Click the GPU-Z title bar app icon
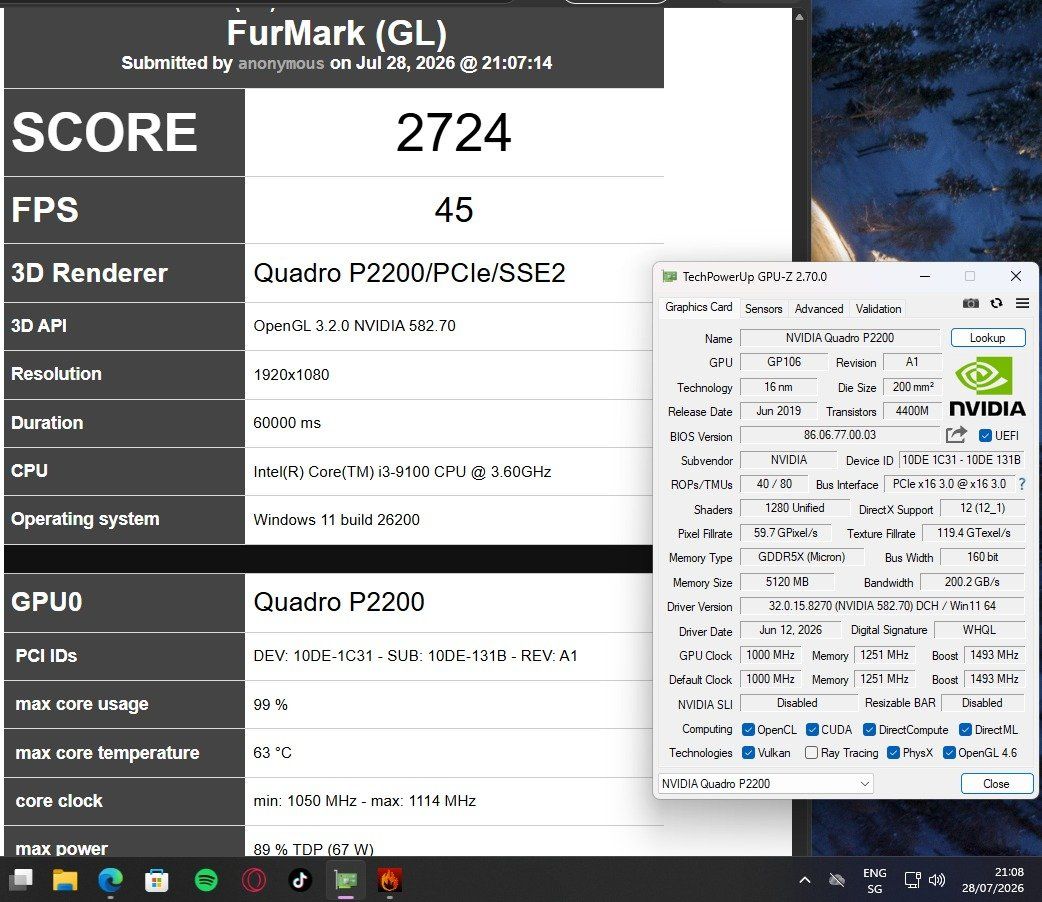The height and width of the screenshot is (902, 1042). pyautogui.click(x=669, y=276)
